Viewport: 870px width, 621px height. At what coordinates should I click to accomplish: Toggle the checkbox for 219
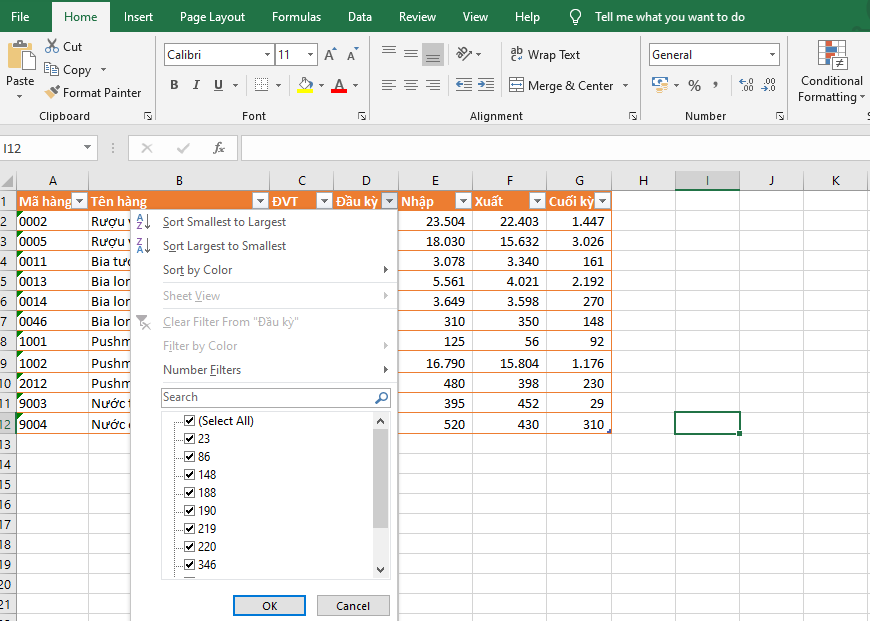coord(190,529)
